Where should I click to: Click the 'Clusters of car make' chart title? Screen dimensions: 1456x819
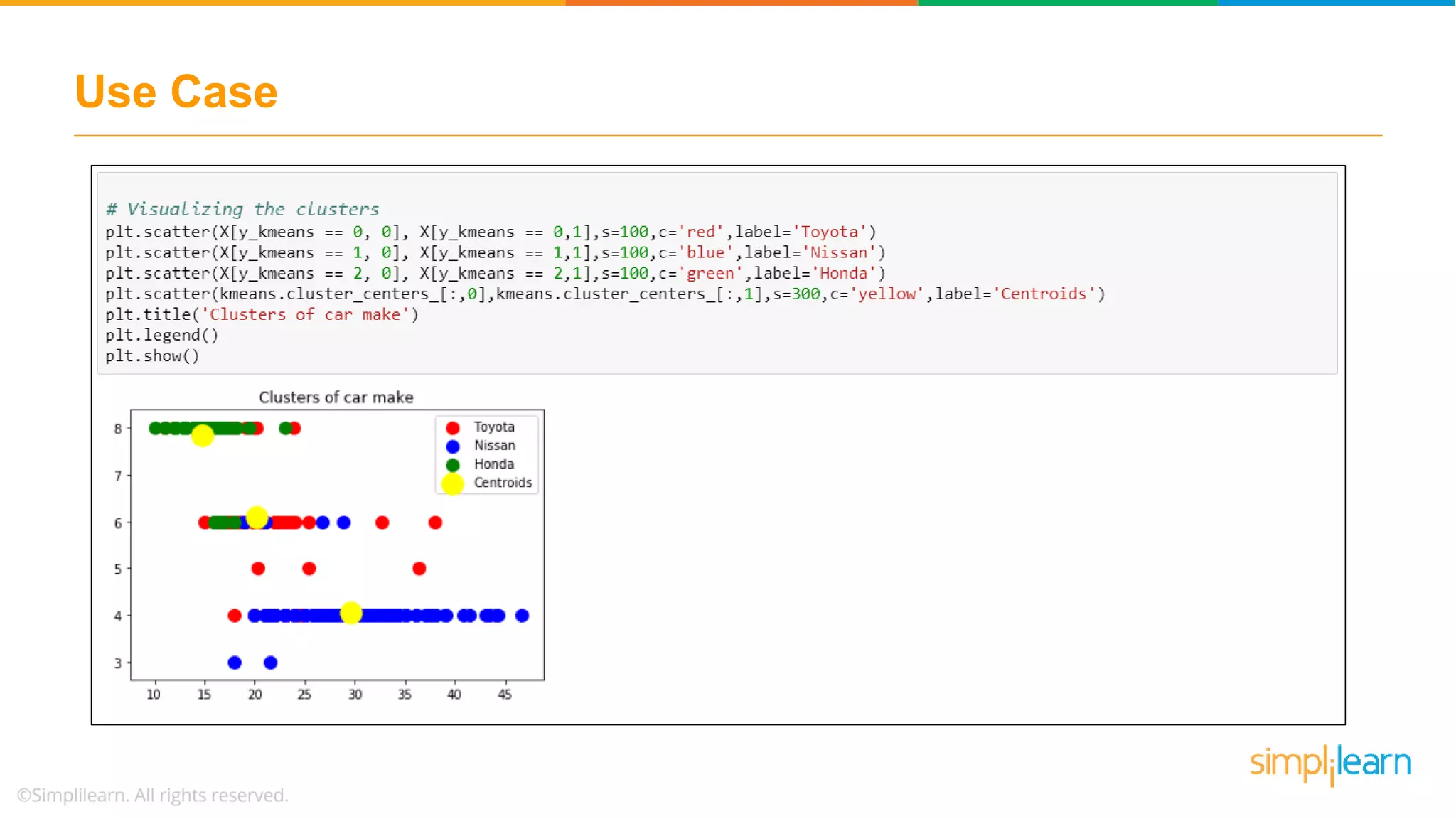336,397
